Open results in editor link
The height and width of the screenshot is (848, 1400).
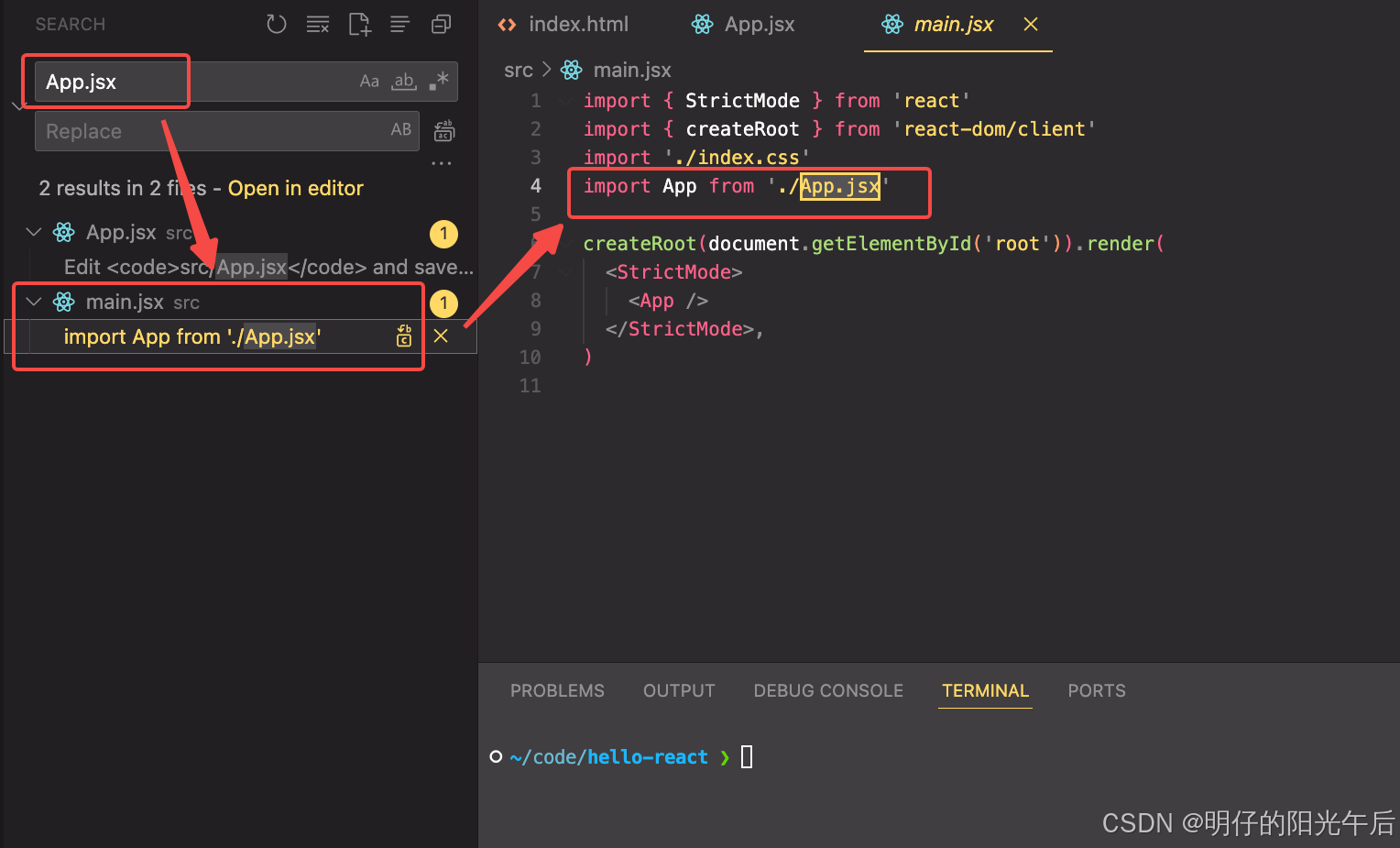coord(296,188)
